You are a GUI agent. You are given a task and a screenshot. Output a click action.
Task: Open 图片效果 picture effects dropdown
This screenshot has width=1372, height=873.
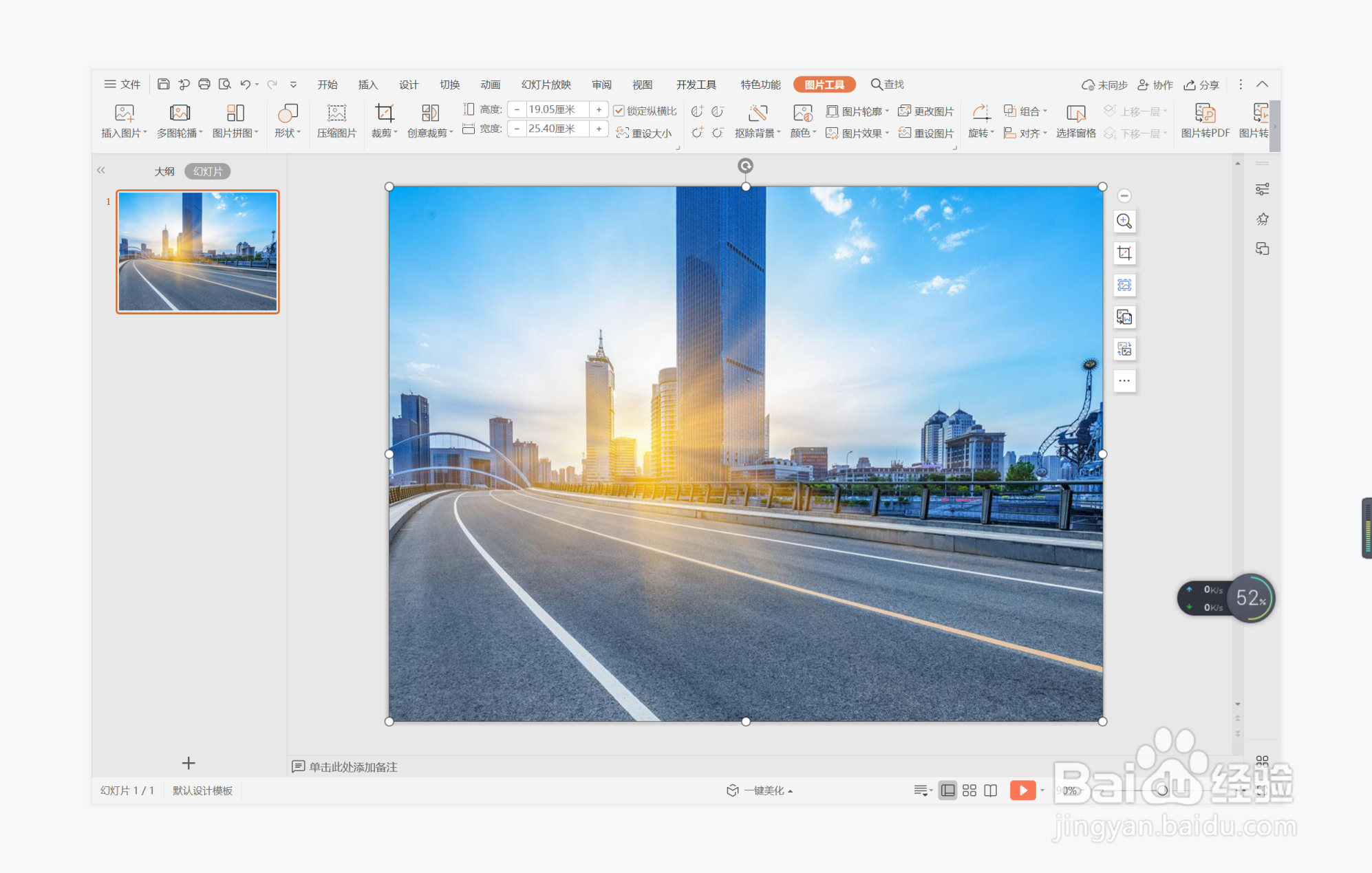857,133
